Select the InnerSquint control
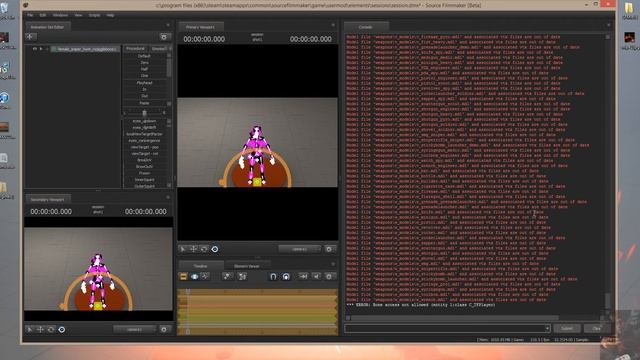640x360 pixels. click(144, 180)
